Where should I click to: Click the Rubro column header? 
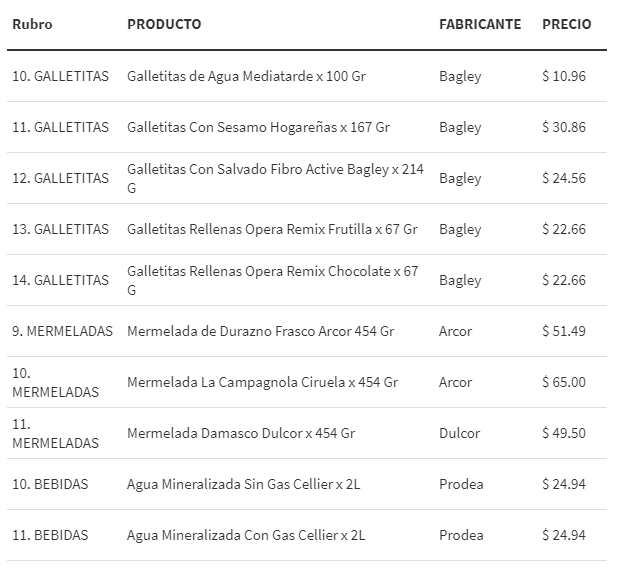[32, 24]
